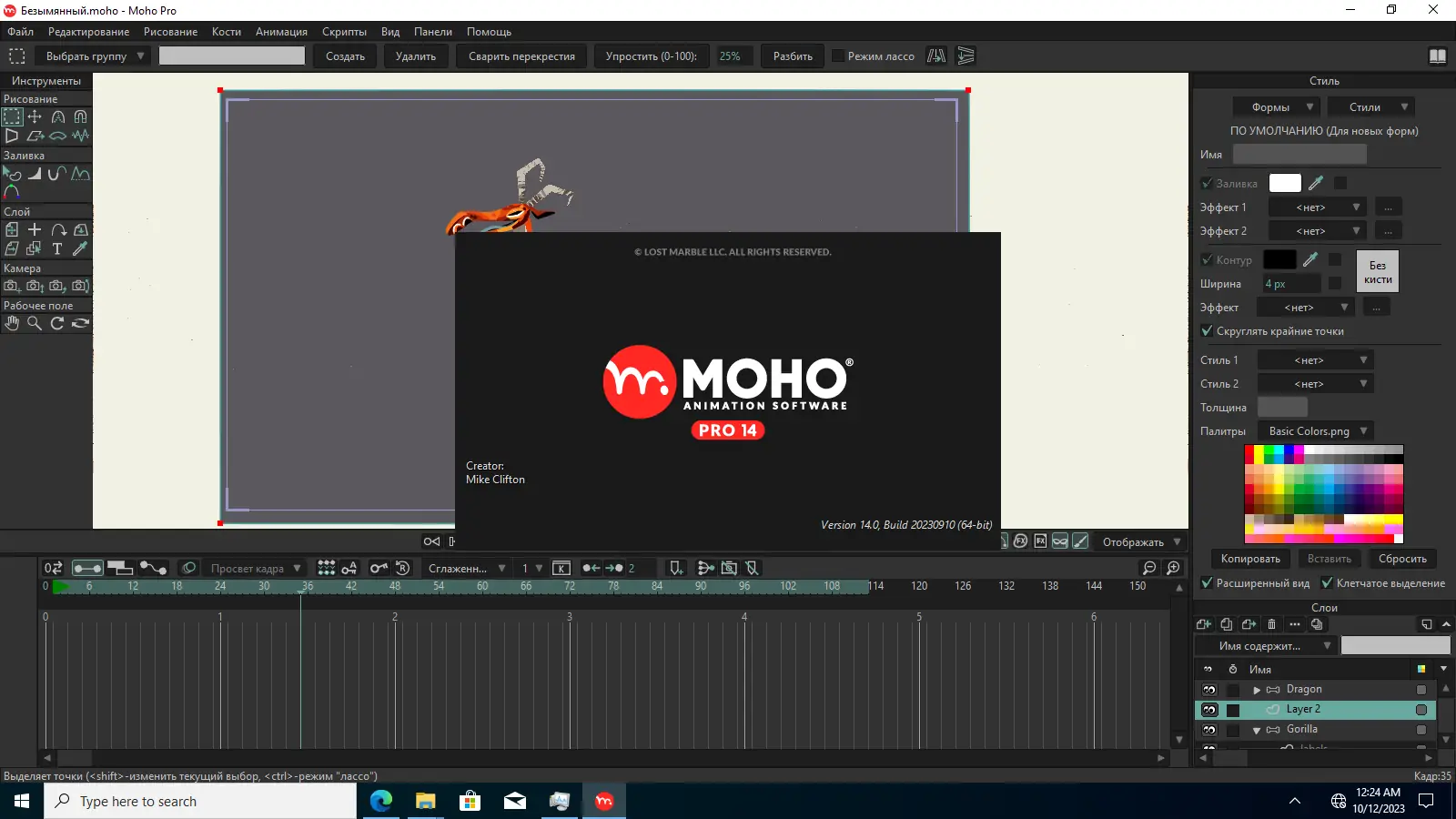Select the Insert Text tool

click(x=57, y=248)
